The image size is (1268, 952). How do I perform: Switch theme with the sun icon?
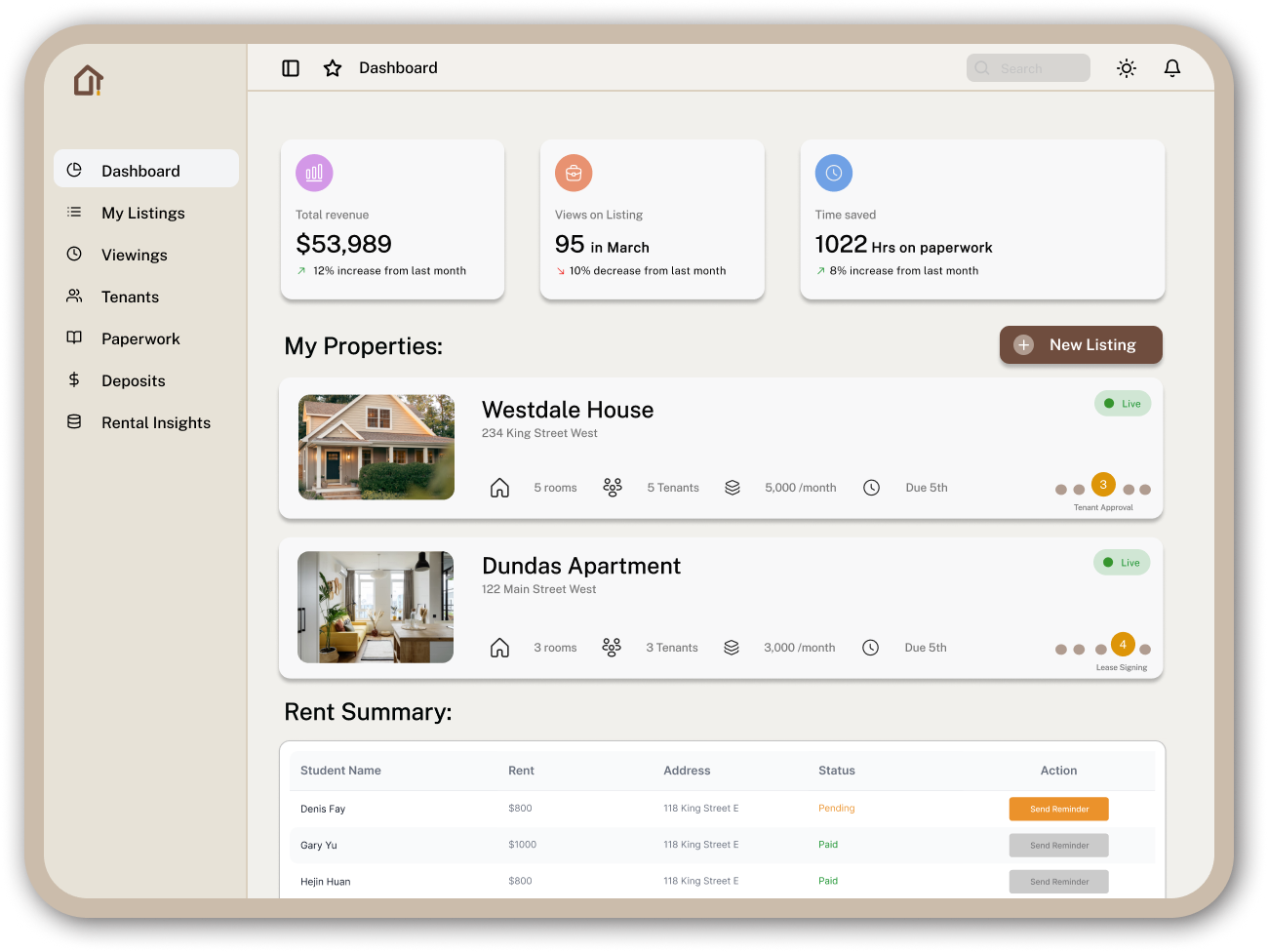tap(1127, 68)
